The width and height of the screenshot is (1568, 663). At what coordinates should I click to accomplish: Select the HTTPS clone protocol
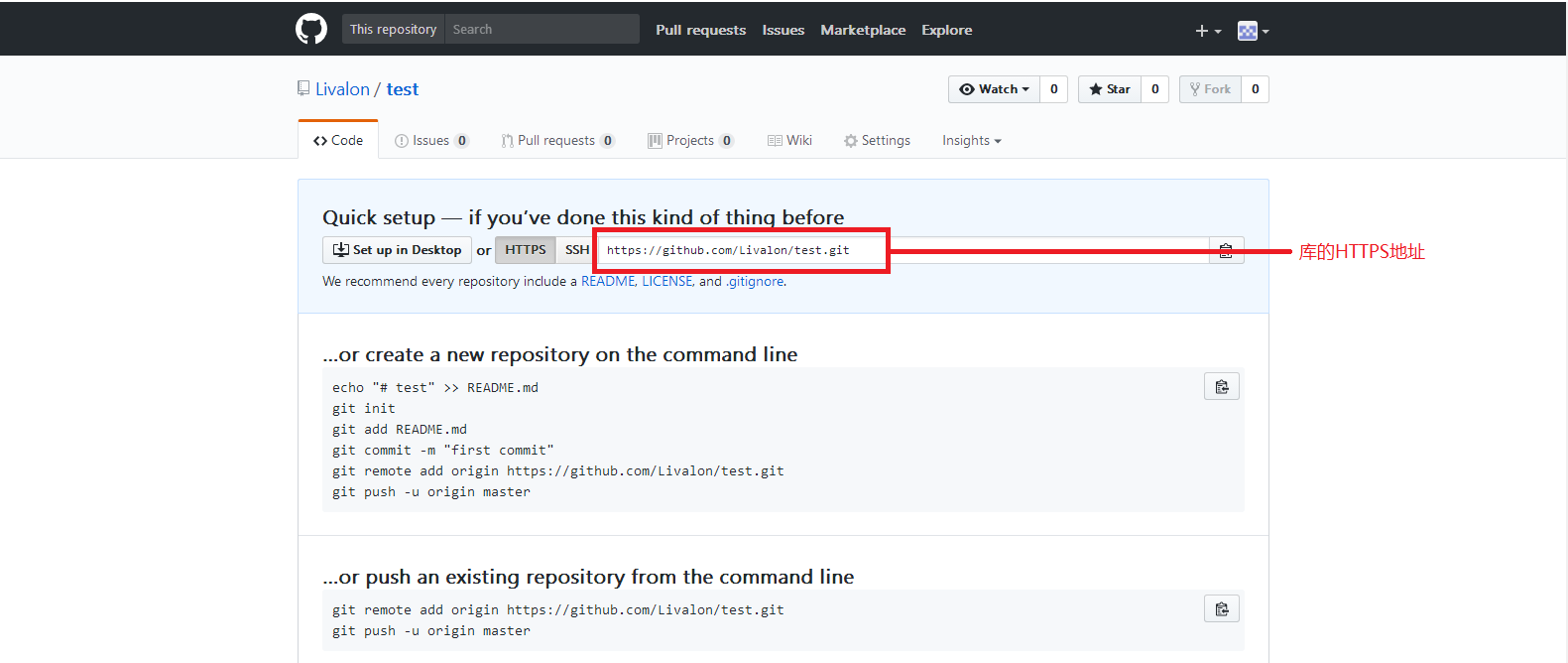pos(526,250)
